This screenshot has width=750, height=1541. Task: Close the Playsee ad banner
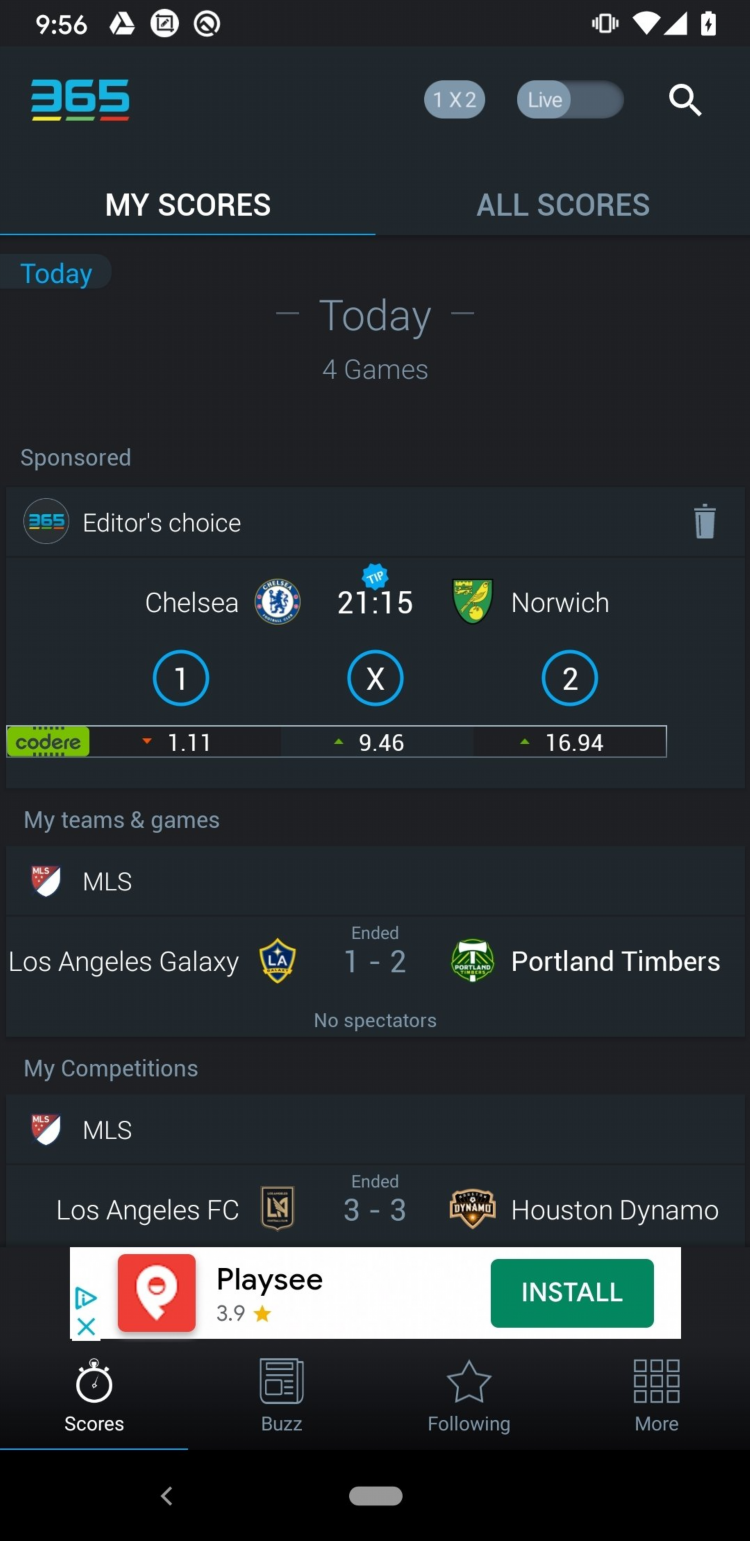[87, 1326]
